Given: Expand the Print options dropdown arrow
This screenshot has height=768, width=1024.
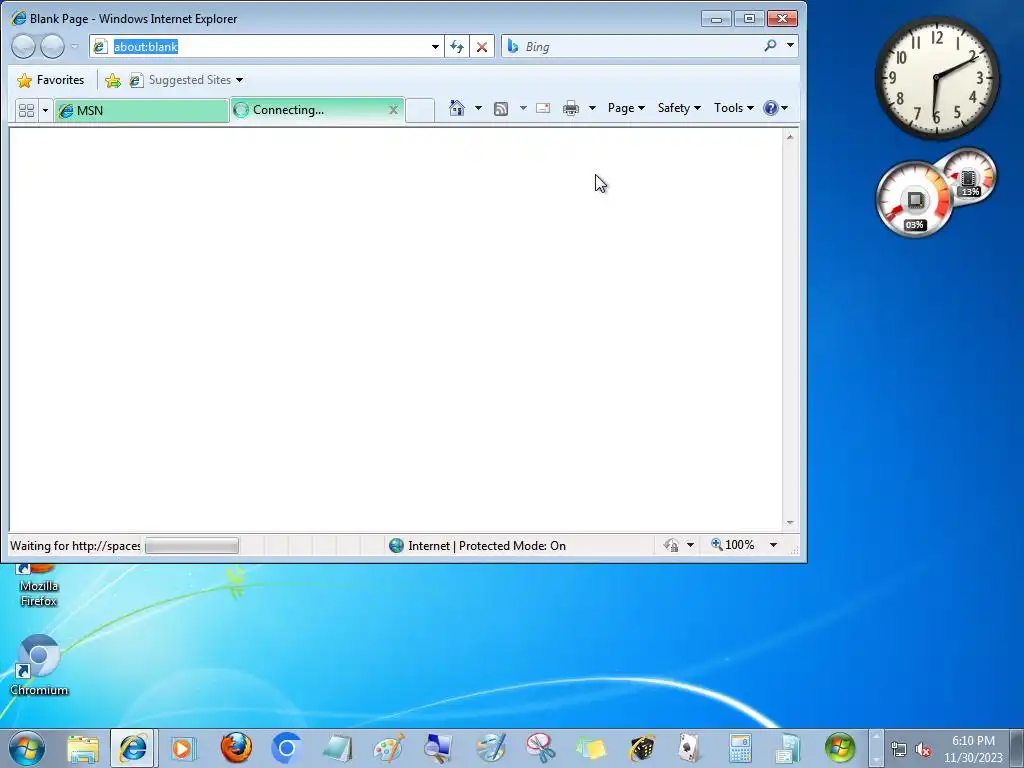Looking at the screenshot, I should [592, 108].
